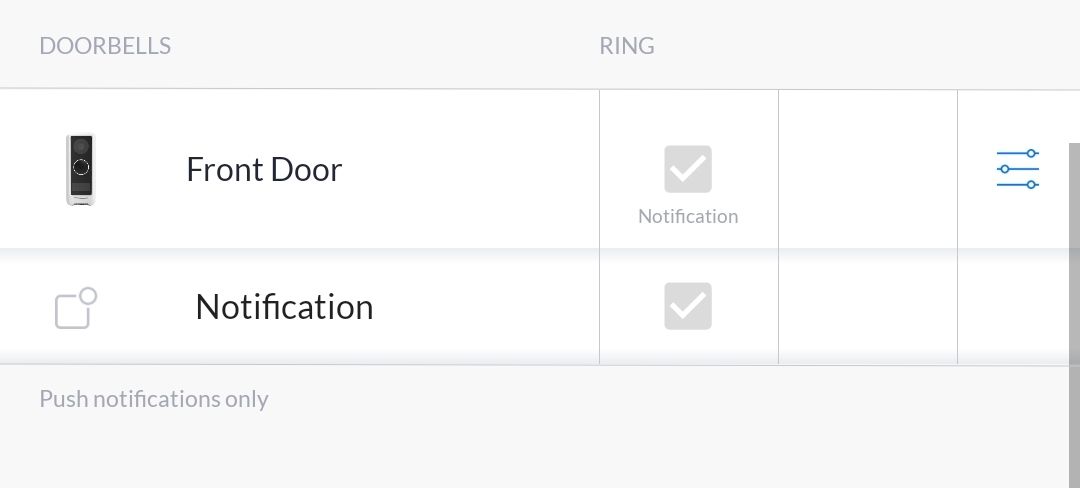Image resolution: width=1080 pixels, height=488 pixels.
Task: Click the last empty cell in Notification row
Action: (x=1010, y=306)
